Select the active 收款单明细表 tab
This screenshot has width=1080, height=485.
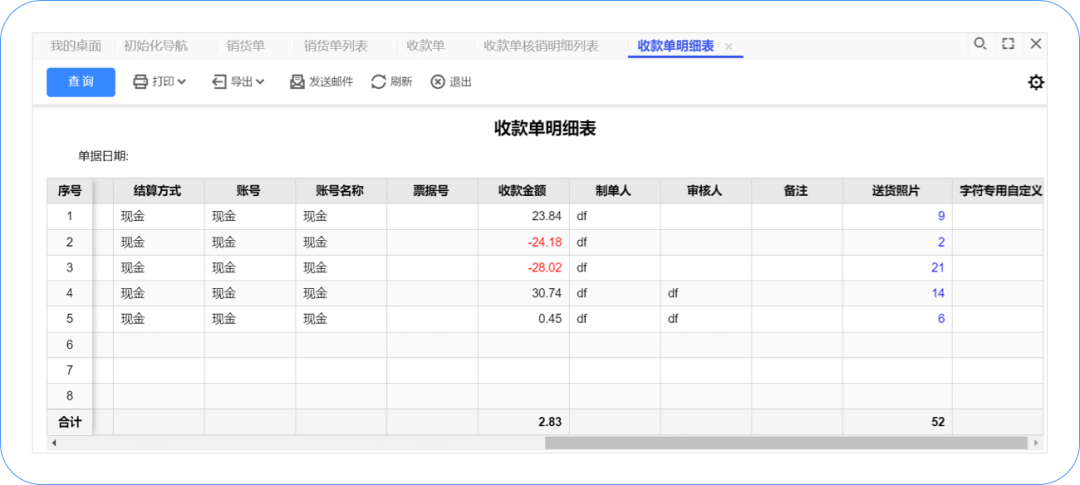[x=676, y=46]
